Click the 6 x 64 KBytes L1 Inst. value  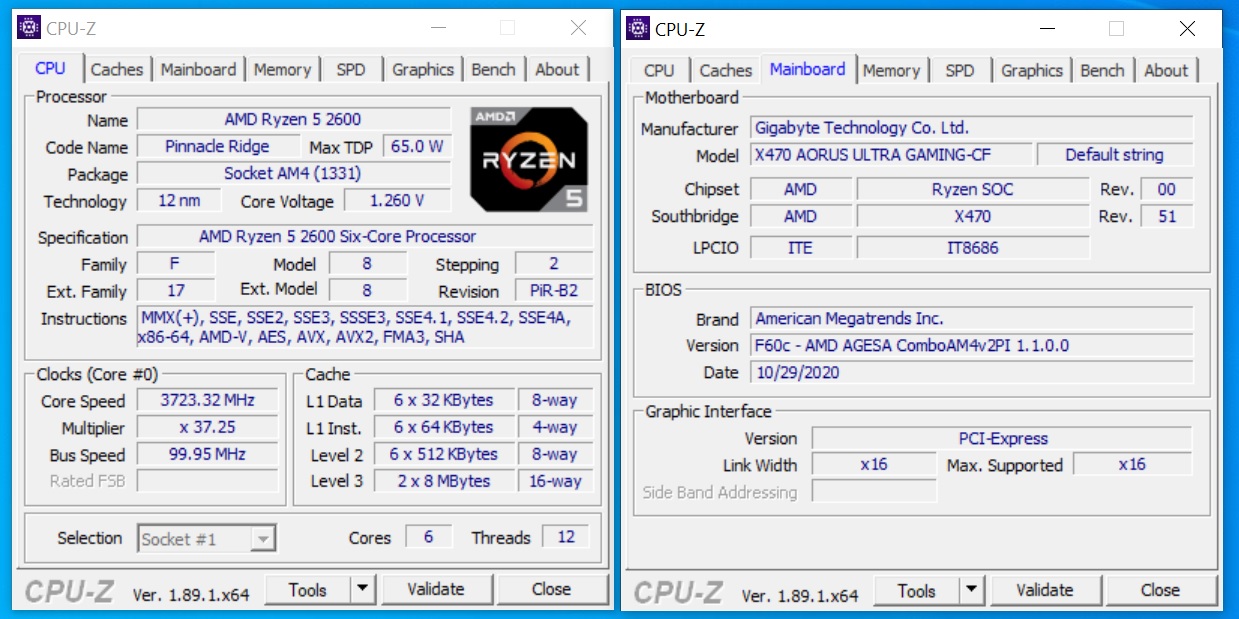tap(444, 427)
